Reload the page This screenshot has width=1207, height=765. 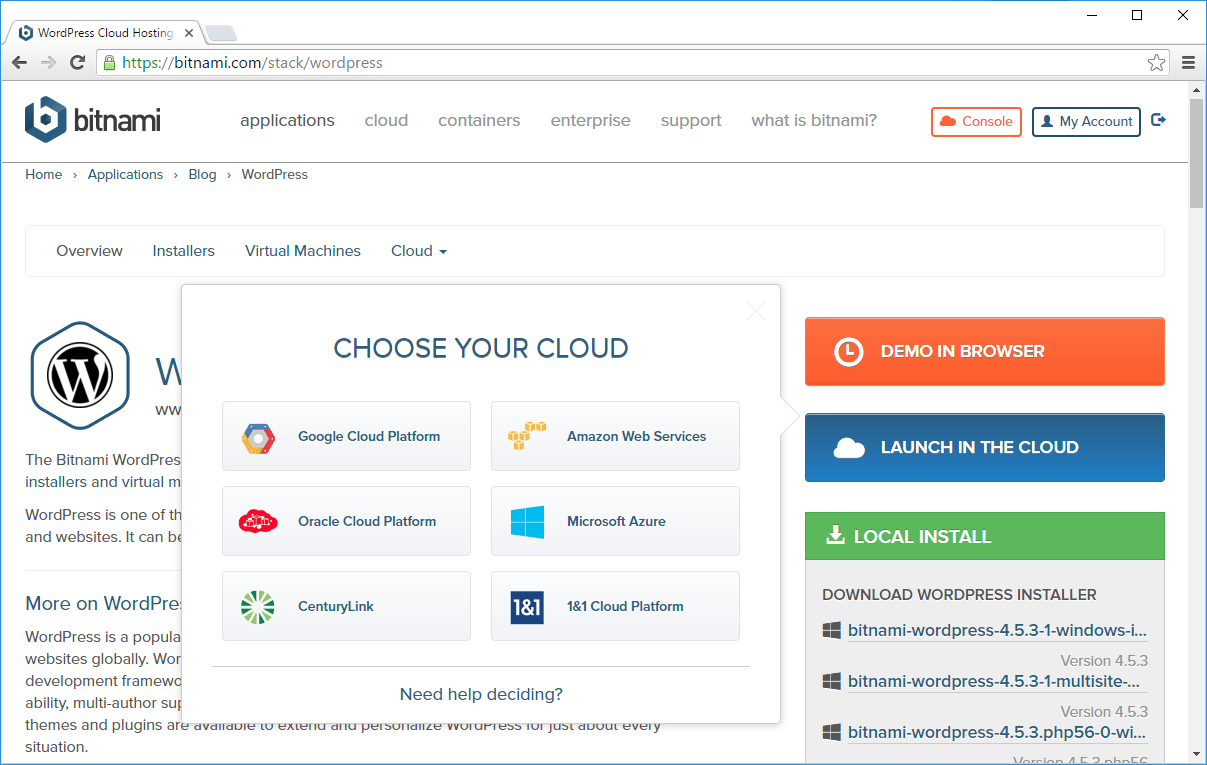pyautogui.click(x=77, y=63)
